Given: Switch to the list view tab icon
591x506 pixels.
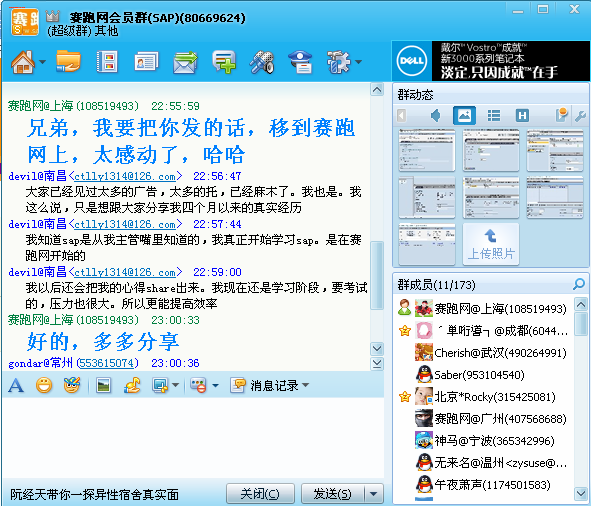Looking at the screenshot, I should (x=494, y=115).
